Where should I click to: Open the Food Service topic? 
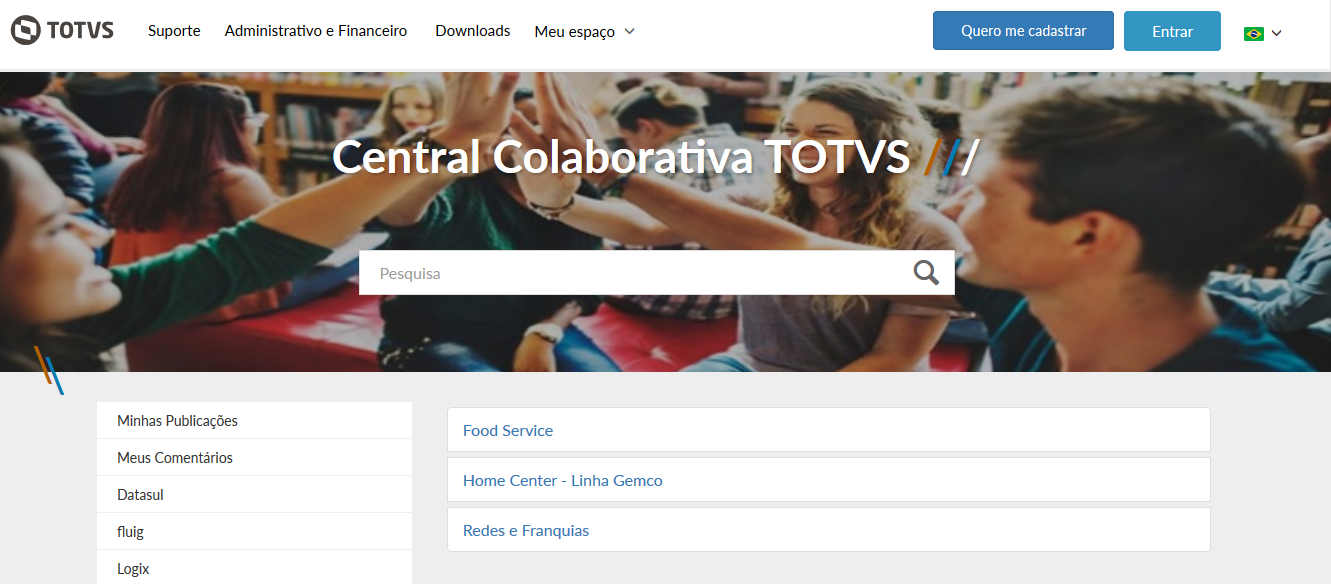(828, 430)
